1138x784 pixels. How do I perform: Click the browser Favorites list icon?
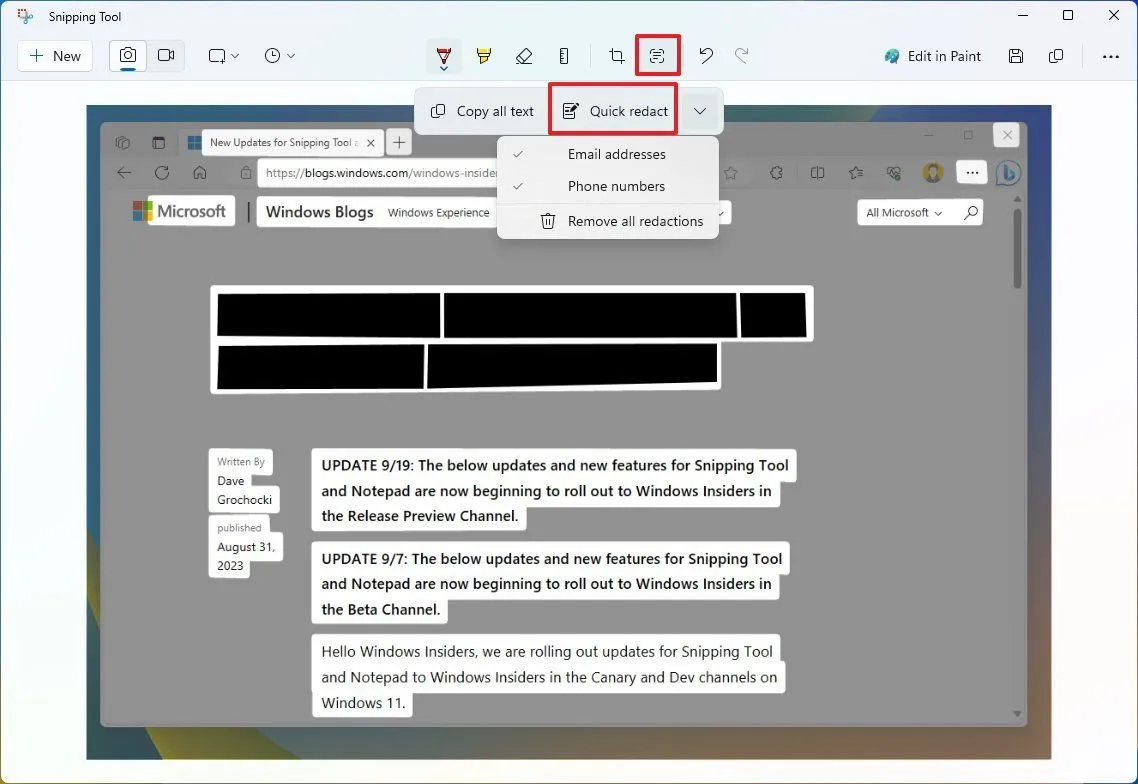(x=856, y=173)
